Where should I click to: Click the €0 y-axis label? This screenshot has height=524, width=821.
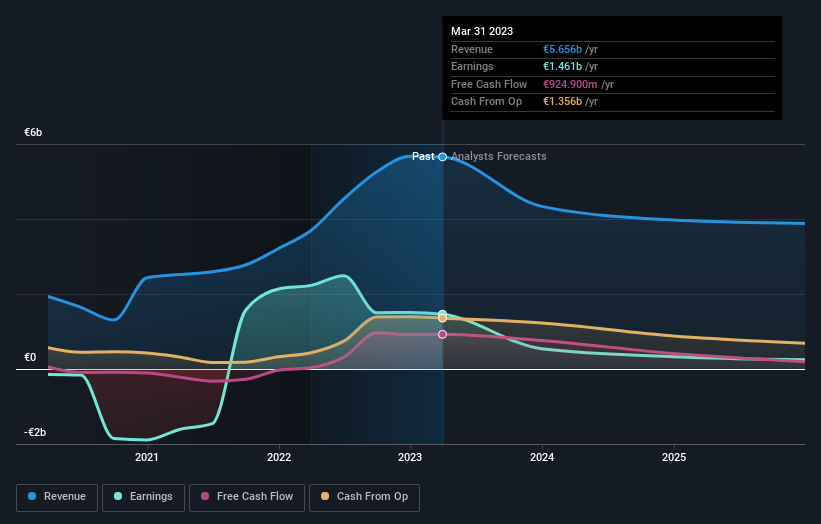(30, 358)
